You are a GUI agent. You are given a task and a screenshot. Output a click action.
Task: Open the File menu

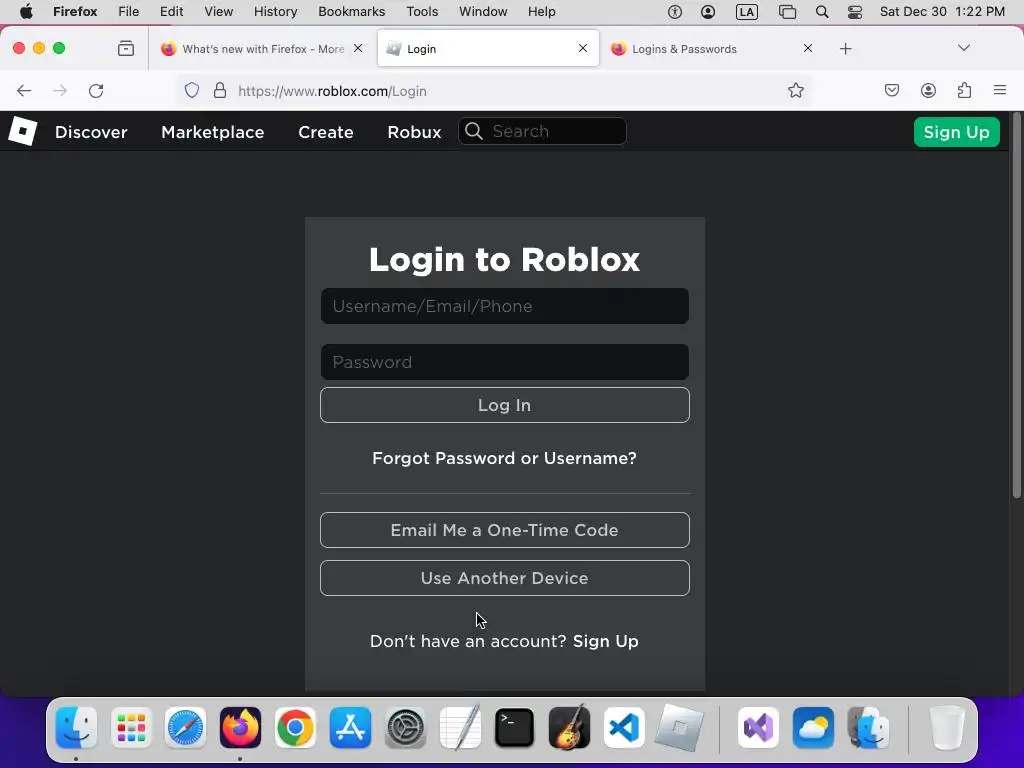(x=129, y=12)
